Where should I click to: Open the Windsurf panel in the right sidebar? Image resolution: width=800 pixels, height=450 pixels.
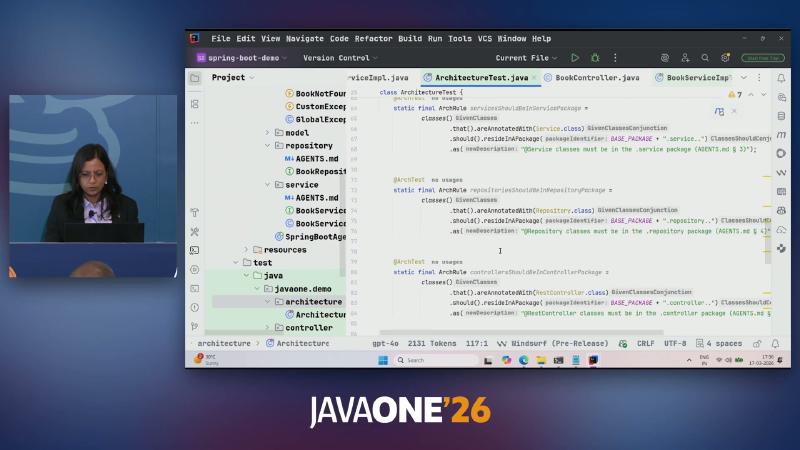781,172
